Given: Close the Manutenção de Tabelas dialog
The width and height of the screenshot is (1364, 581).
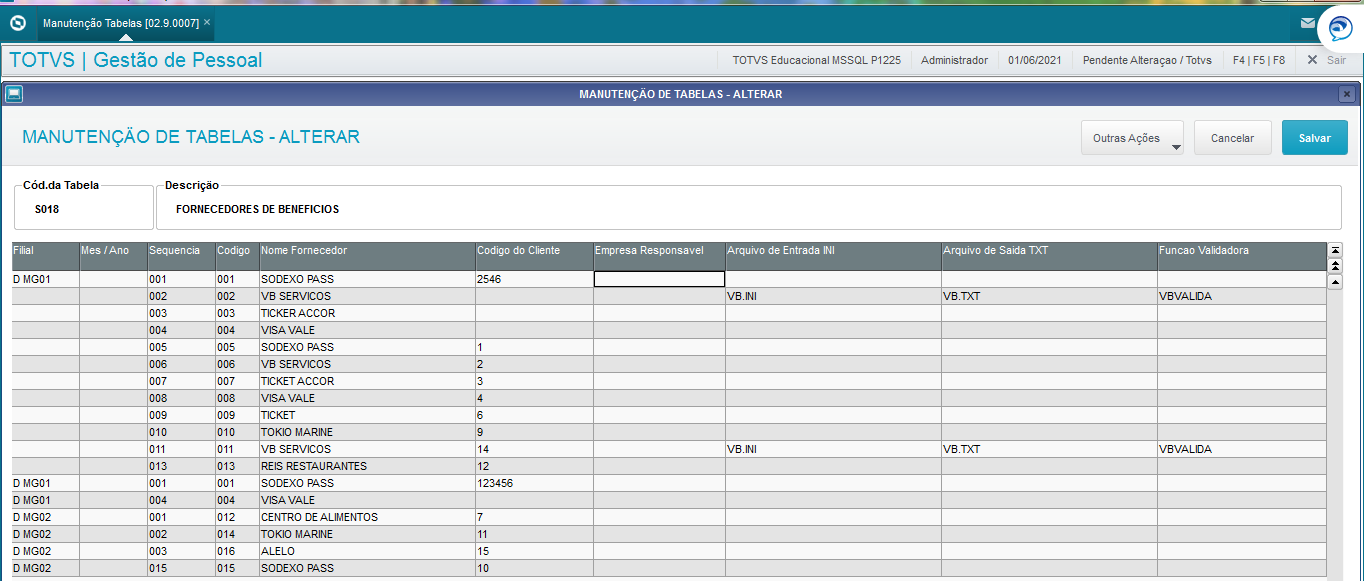Looking at the screenshot, I should [1347, 94].
